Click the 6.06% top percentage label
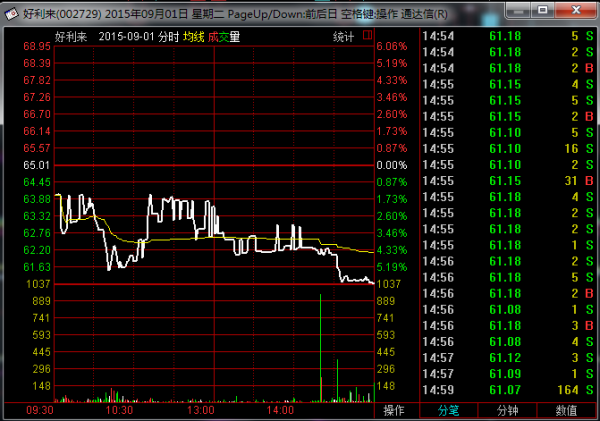Image resolution: width=600 pixels, height=421 pixels. click(392, 47)
